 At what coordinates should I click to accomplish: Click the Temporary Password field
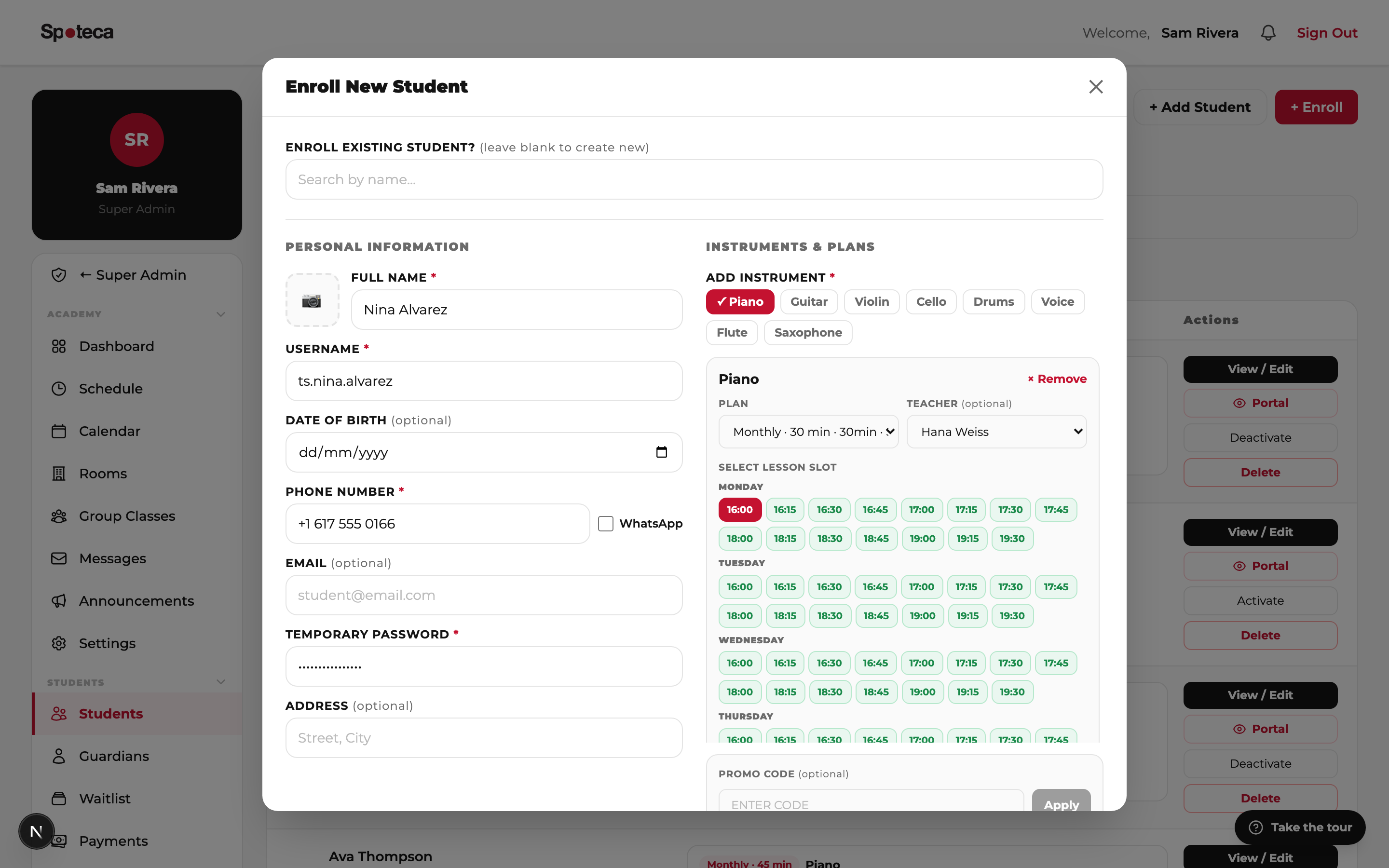coord(484,666)
